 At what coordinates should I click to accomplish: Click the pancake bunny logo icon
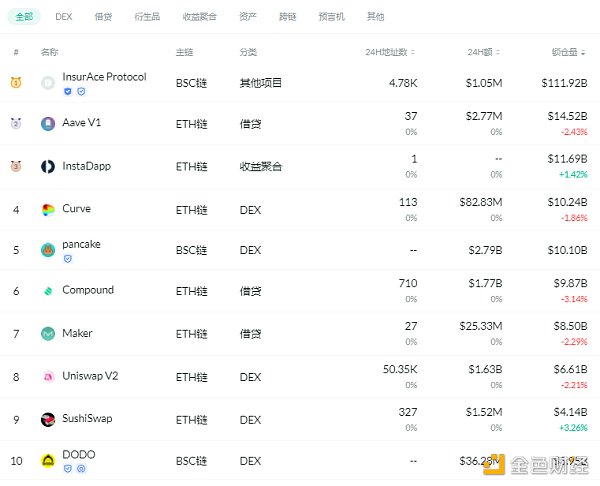click(x=47, y=250)
